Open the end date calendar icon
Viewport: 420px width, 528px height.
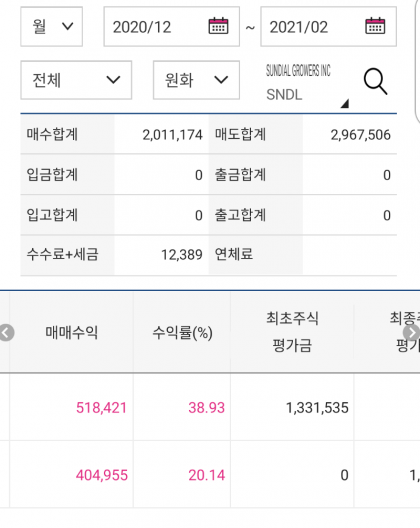click(x=375, y=26)
